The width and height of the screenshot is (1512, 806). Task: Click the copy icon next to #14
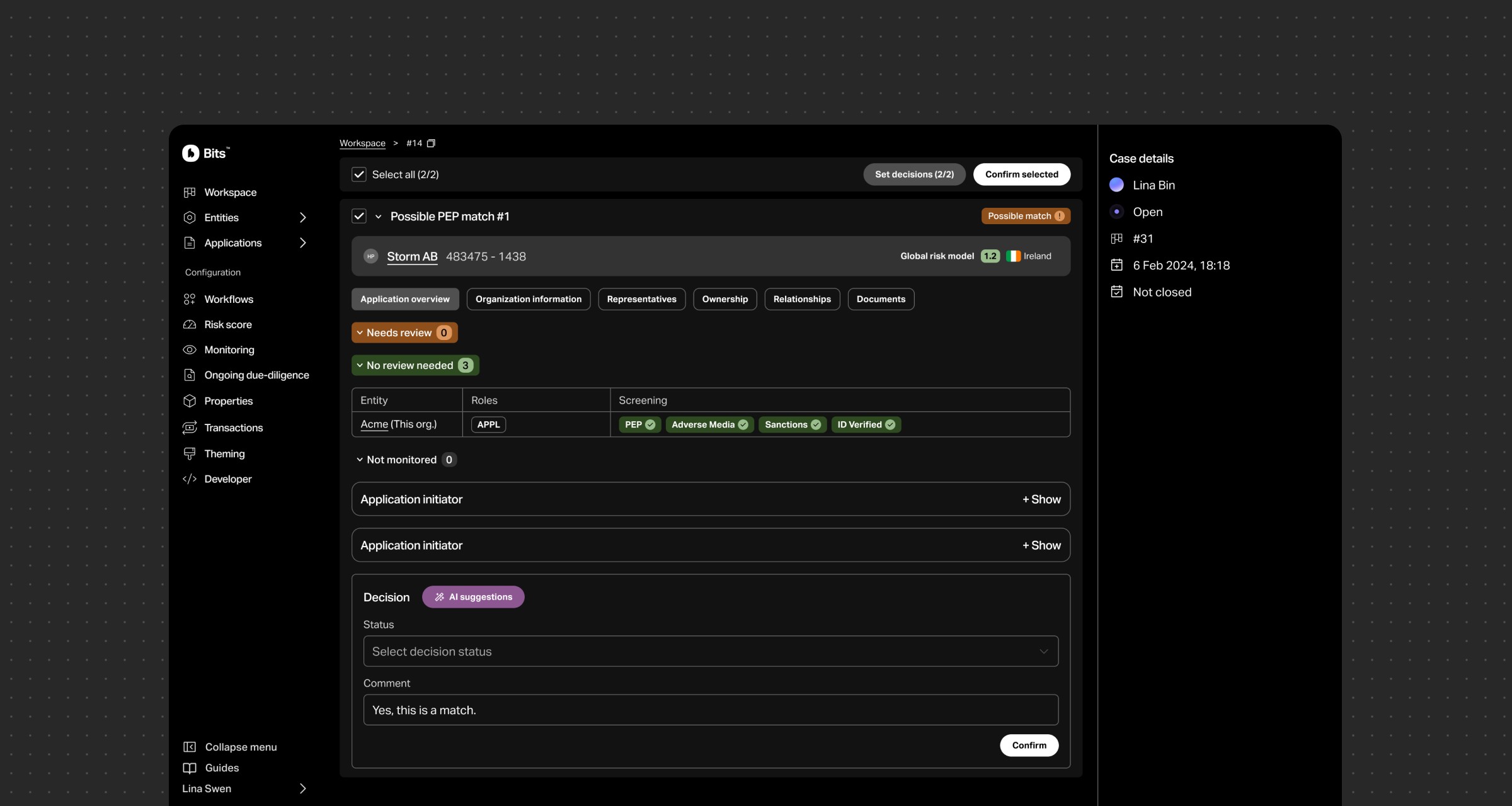pyautogui.click(x=431, y=144)
